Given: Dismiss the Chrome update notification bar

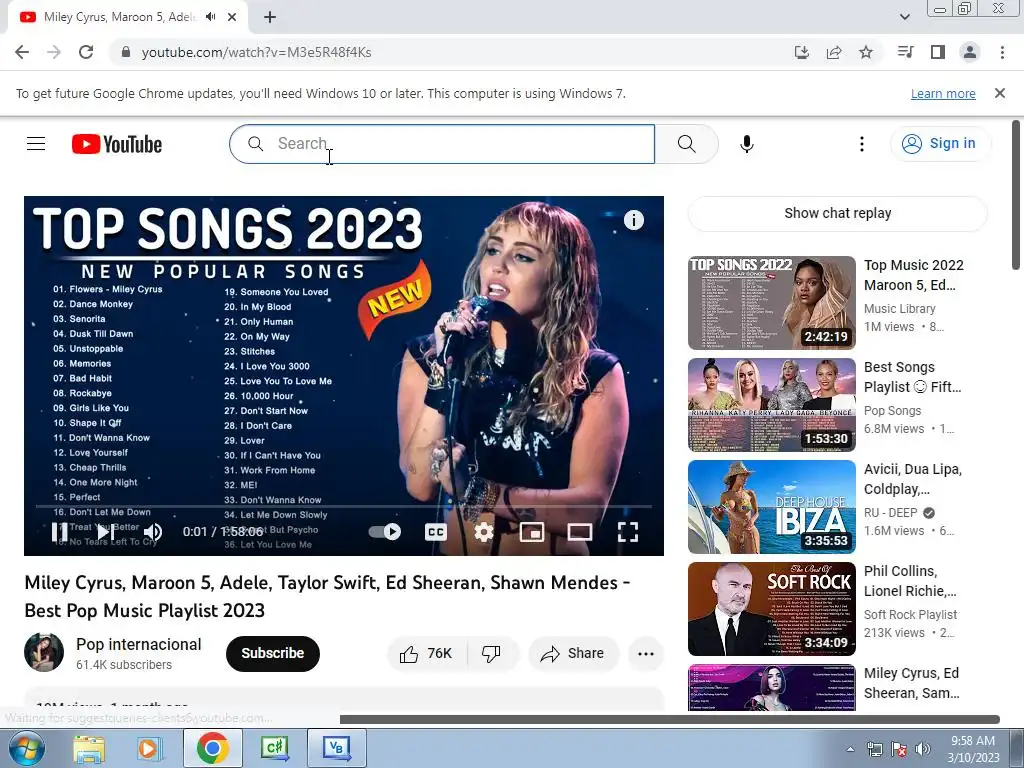Looking at the screenshot, I should click(1000, 93).
